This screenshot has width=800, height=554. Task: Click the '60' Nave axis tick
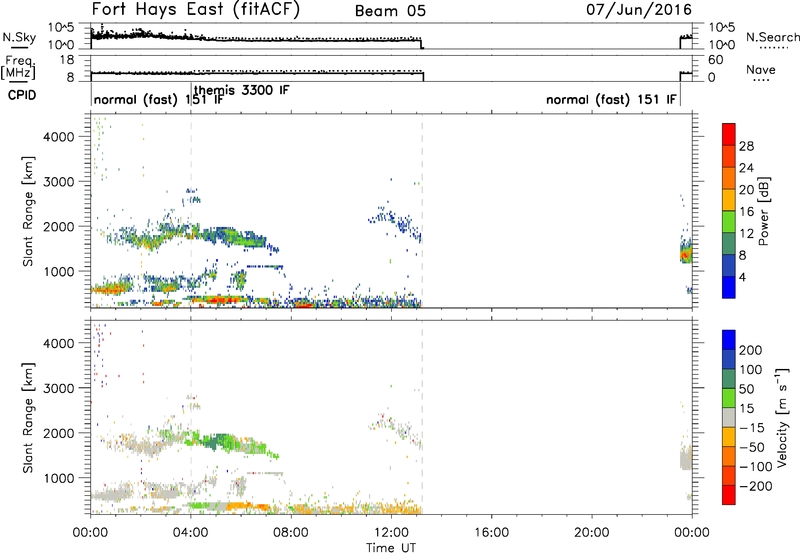715,60
